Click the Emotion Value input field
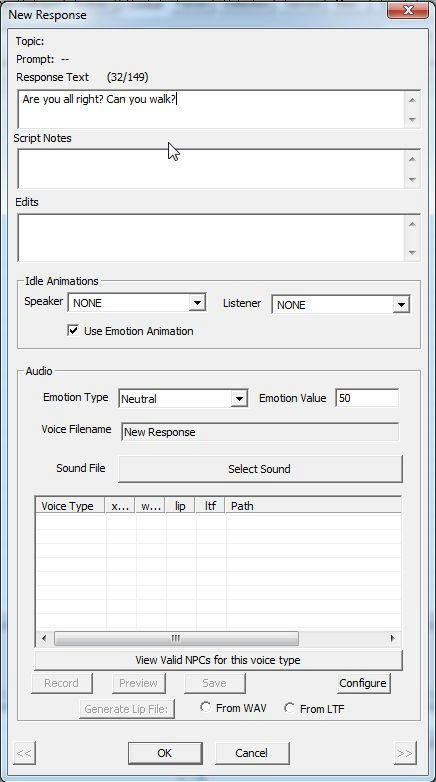The image size is (436, 782). [x=367, y=398]
